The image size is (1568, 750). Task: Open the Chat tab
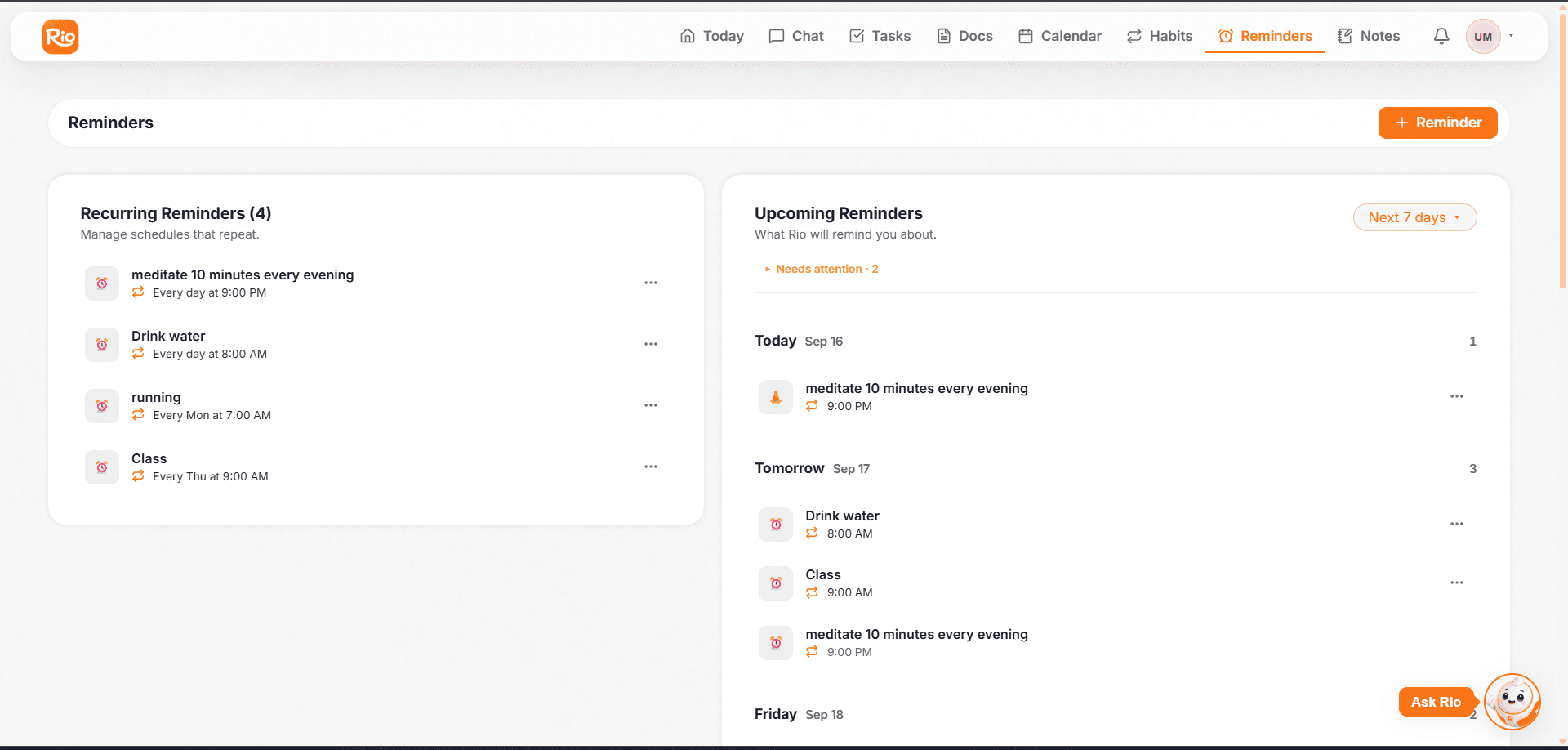pyautogui.click(x=796, y=36)
